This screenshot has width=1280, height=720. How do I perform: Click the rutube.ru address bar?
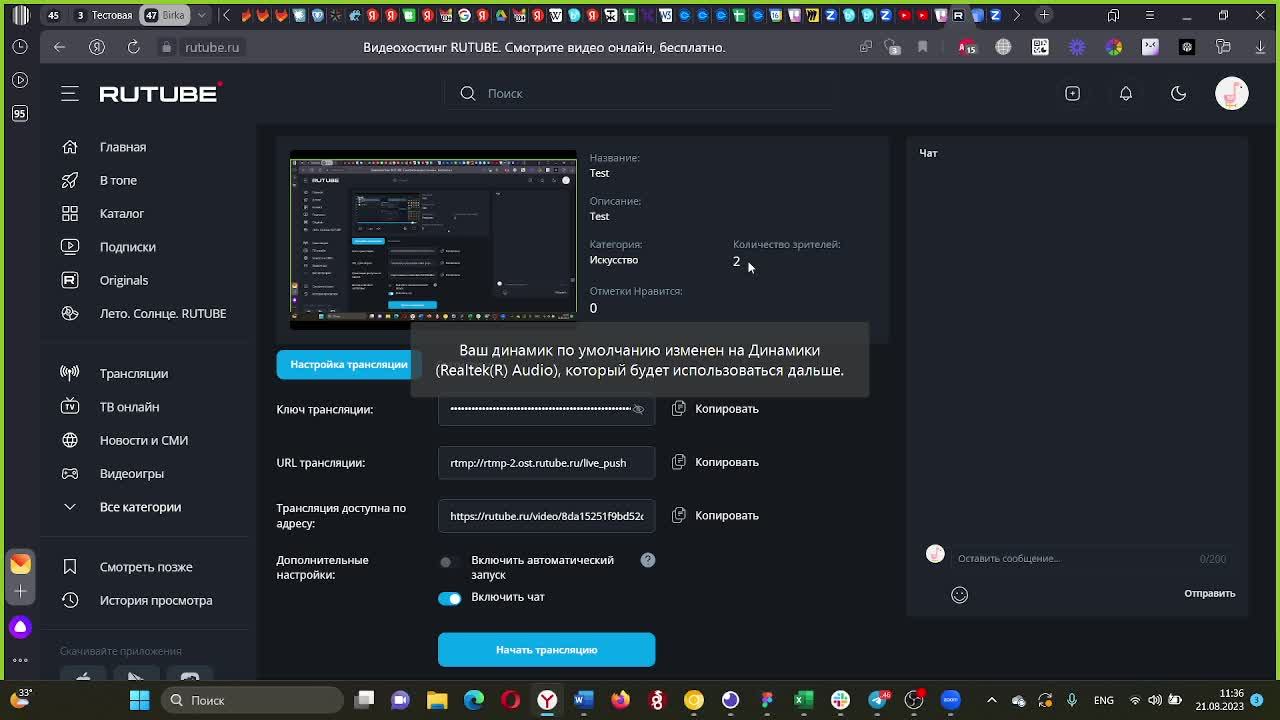pos(212,47)
